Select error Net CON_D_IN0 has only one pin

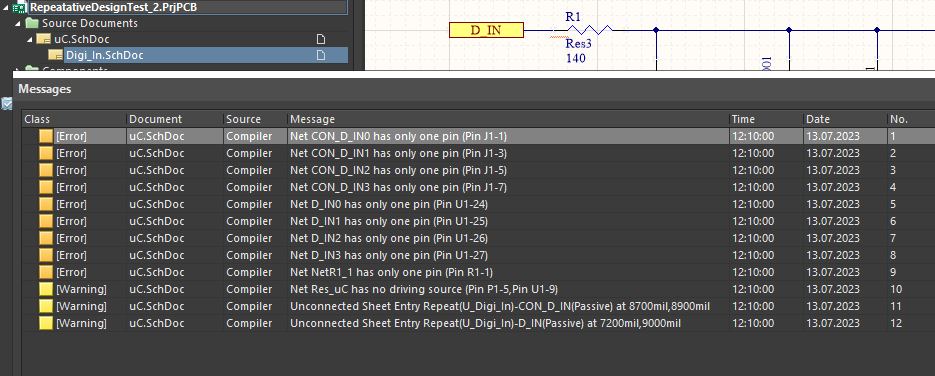pos(478,136)
